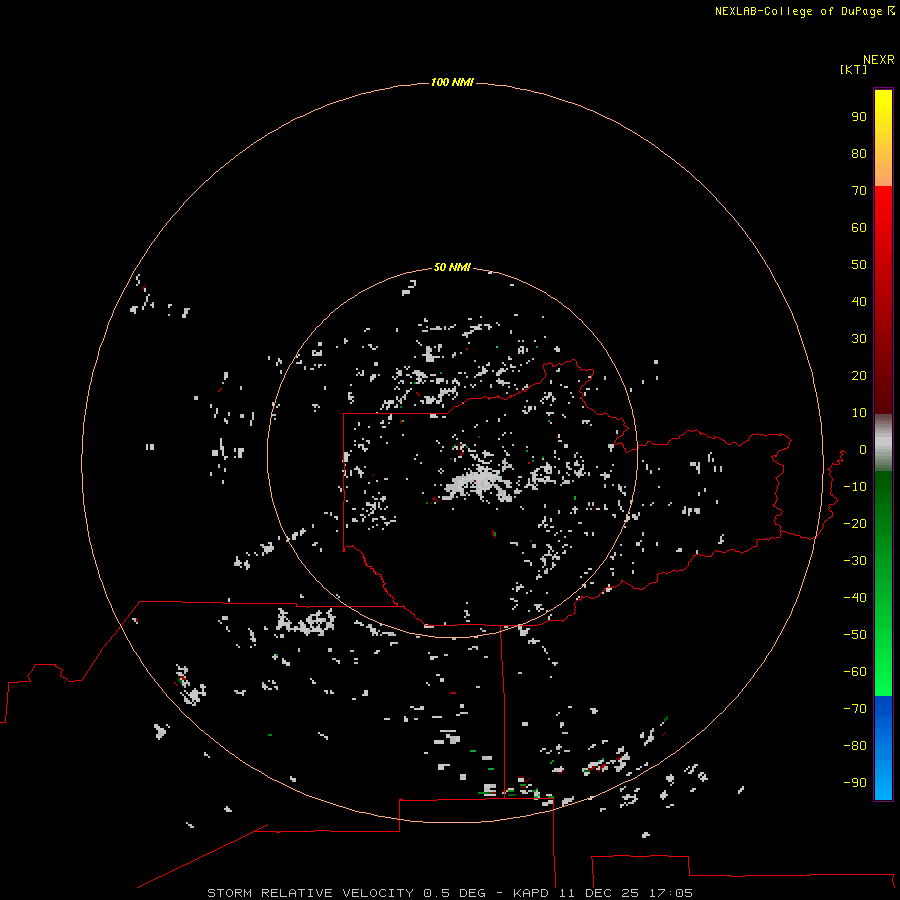Click the 0 value on the velocity scale
Screen dimensions: 900x900
pyautogui.click(x=863, y=450)
